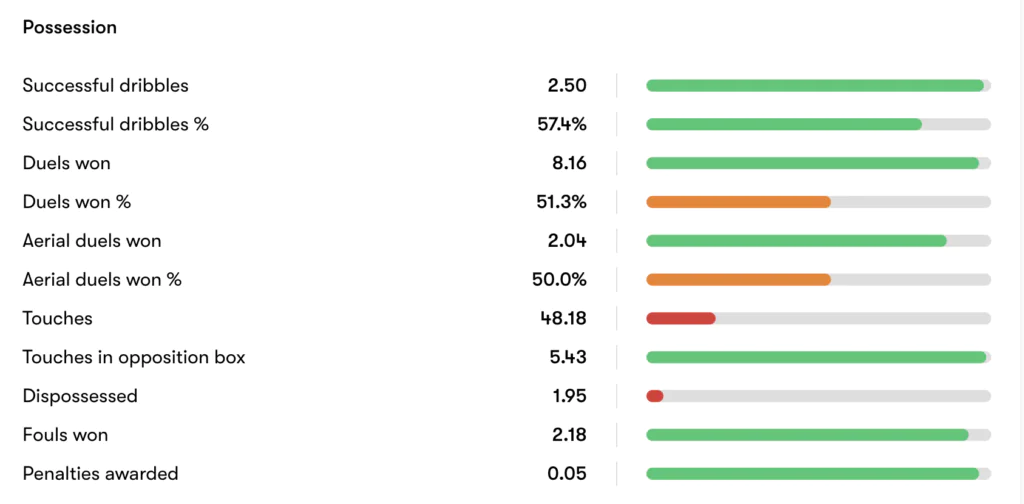Image resolution: width=1024 pixels, height=504 pixels.
Task: Click the 48.18 Touches value
Action: coord(563,319)
